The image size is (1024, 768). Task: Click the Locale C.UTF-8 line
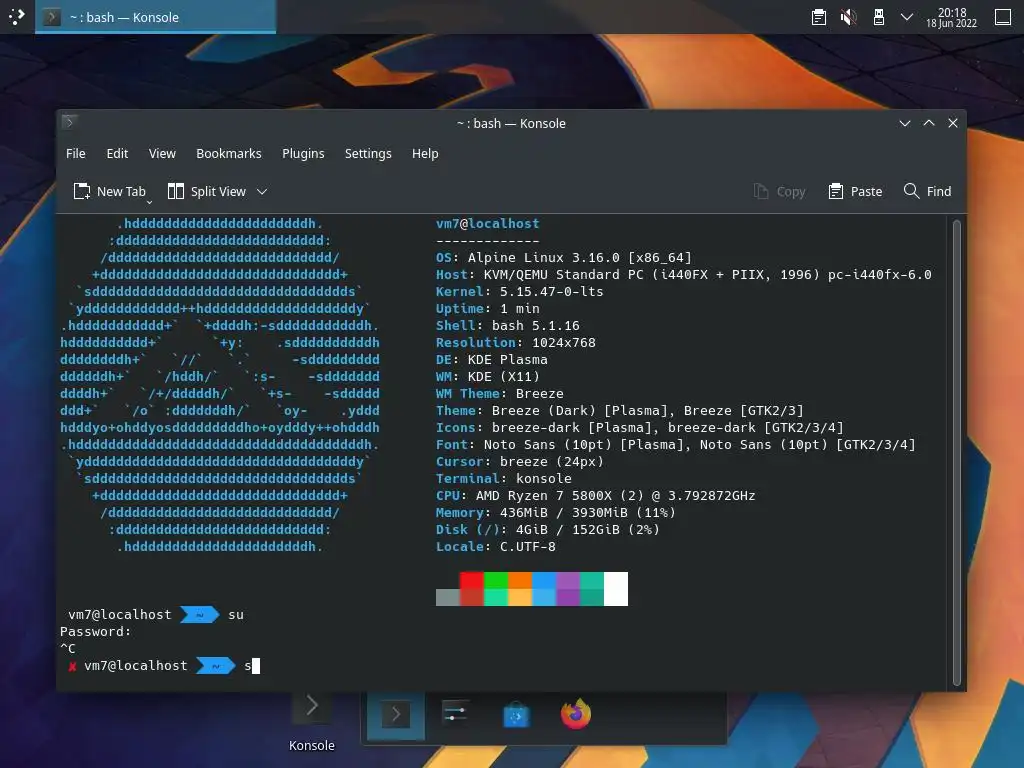pyautogui.click(x=496, y=546)
